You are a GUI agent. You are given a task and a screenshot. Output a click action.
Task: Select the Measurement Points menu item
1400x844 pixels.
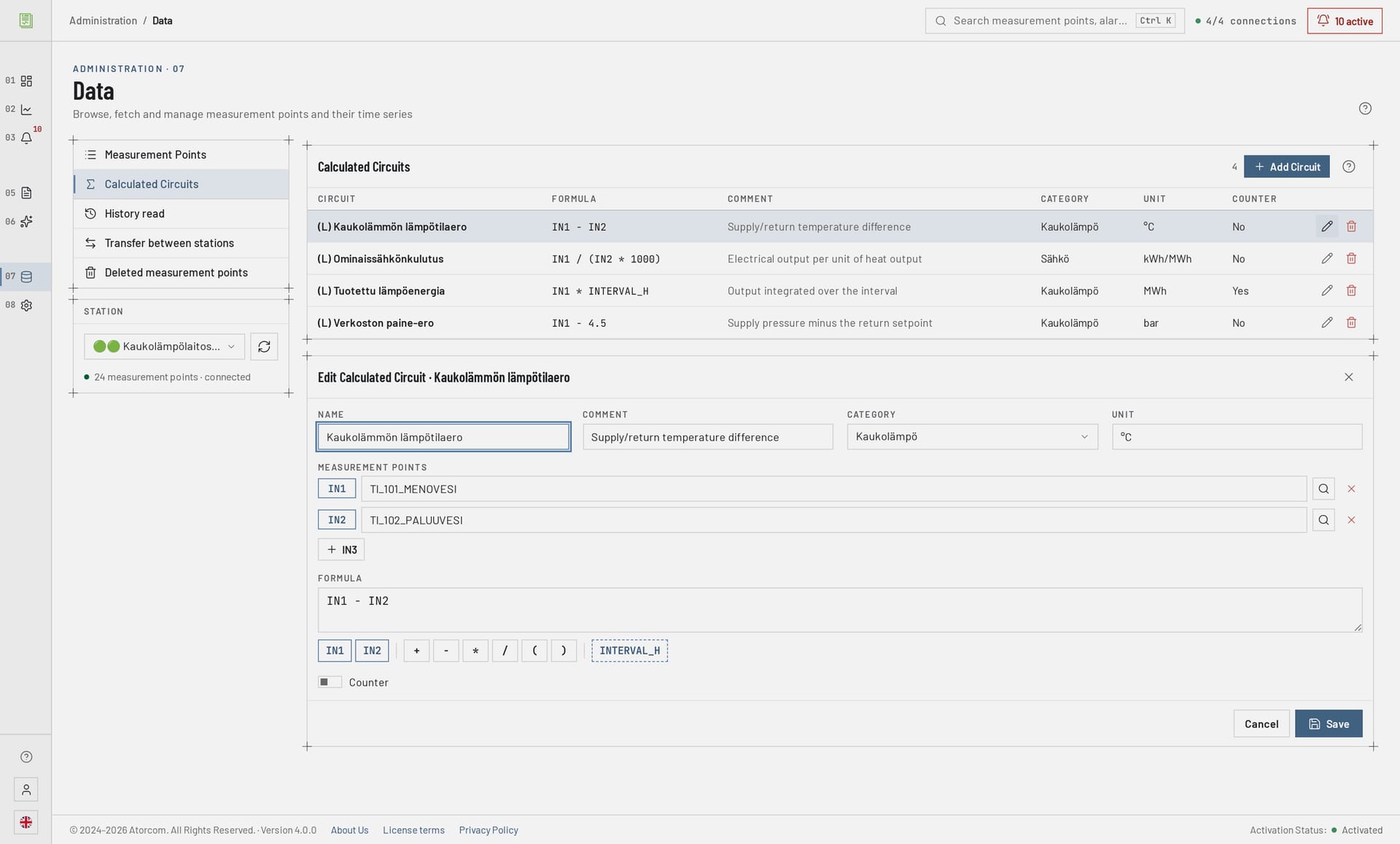(x=181, y=155)
